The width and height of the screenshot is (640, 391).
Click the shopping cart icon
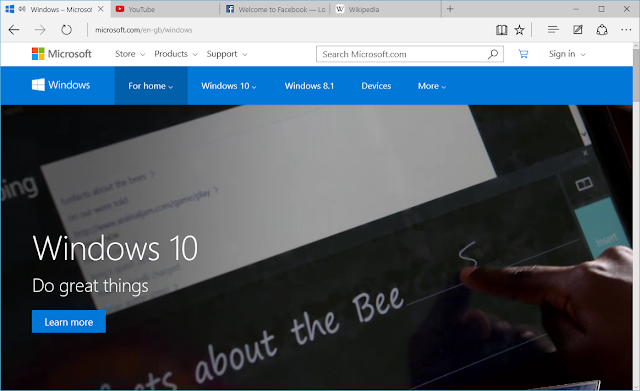point(523,54)
